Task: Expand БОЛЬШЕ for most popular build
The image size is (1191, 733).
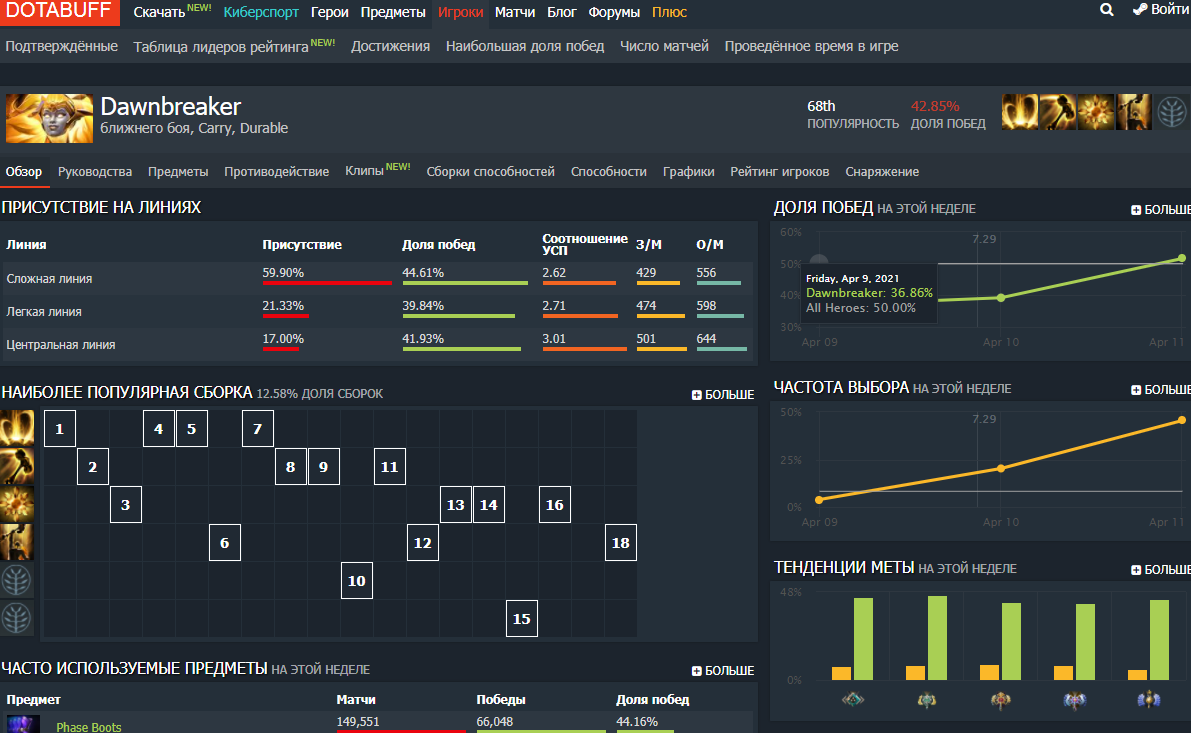Action: click(x=722, y=394)
